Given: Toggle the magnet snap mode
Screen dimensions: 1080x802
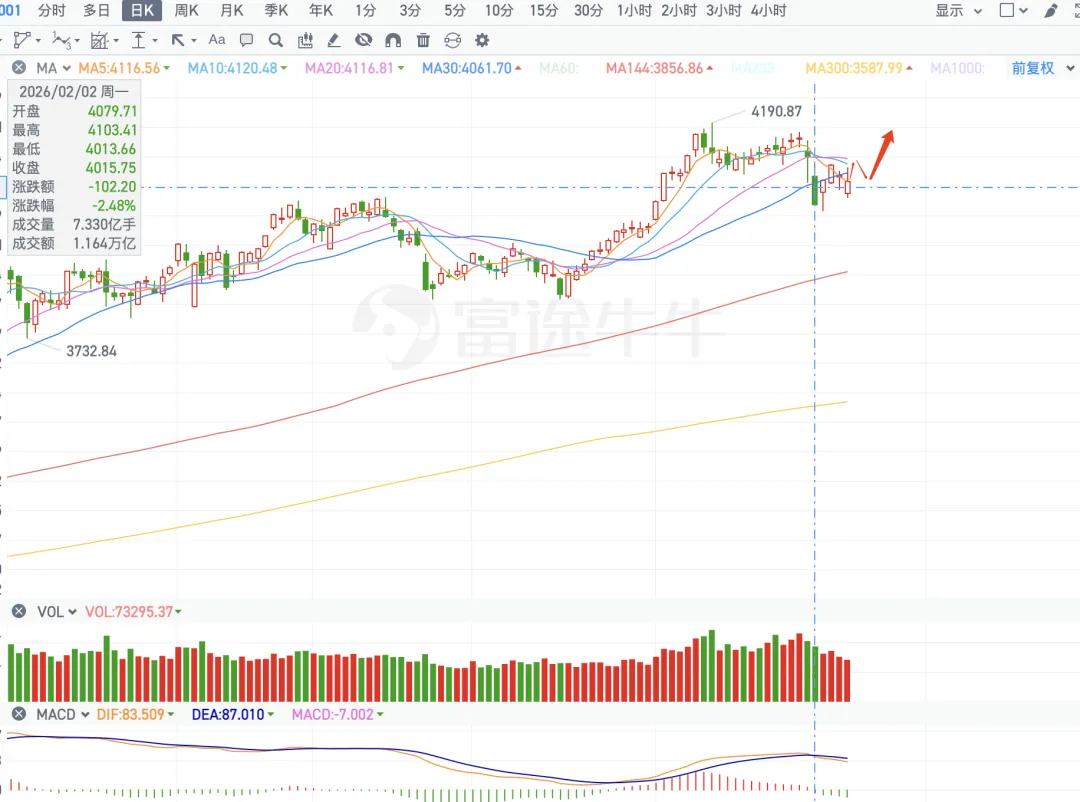Looking at the screenshot, I should 393,40.
